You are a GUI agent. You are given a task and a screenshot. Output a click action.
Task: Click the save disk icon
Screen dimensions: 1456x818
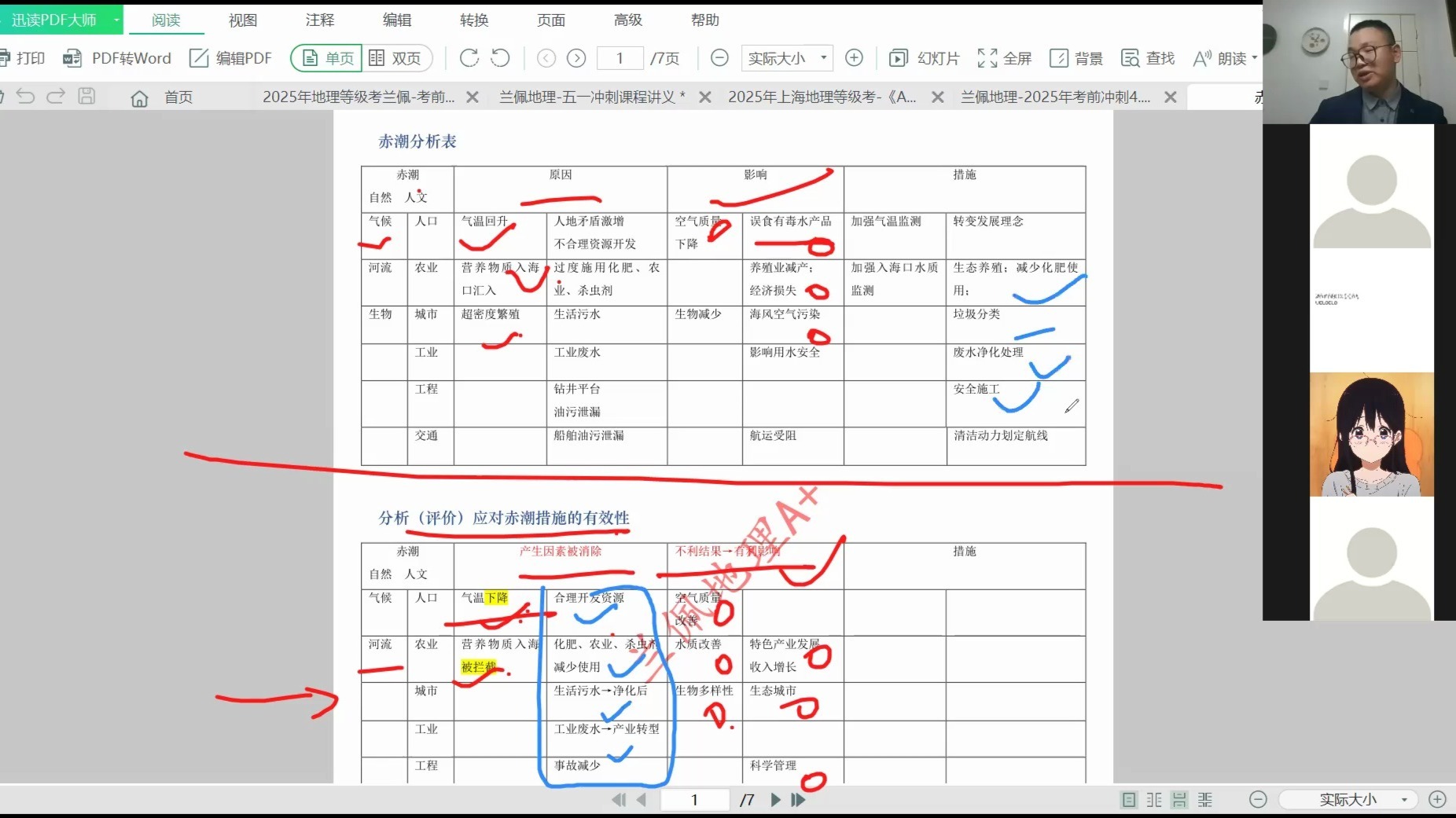[86, 97]
